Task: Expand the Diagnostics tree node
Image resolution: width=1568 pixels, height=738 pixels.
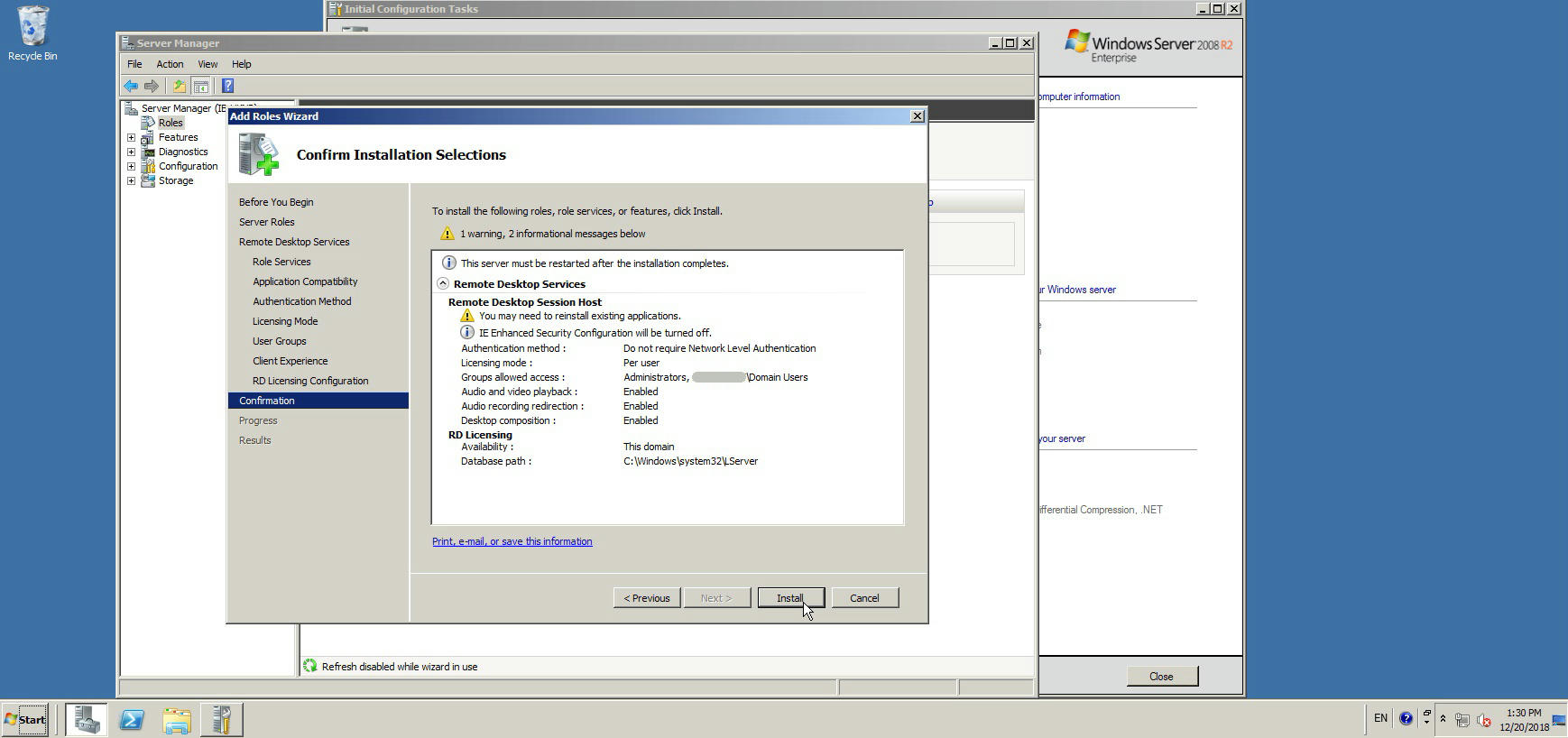Action: [x=132, y=152]
